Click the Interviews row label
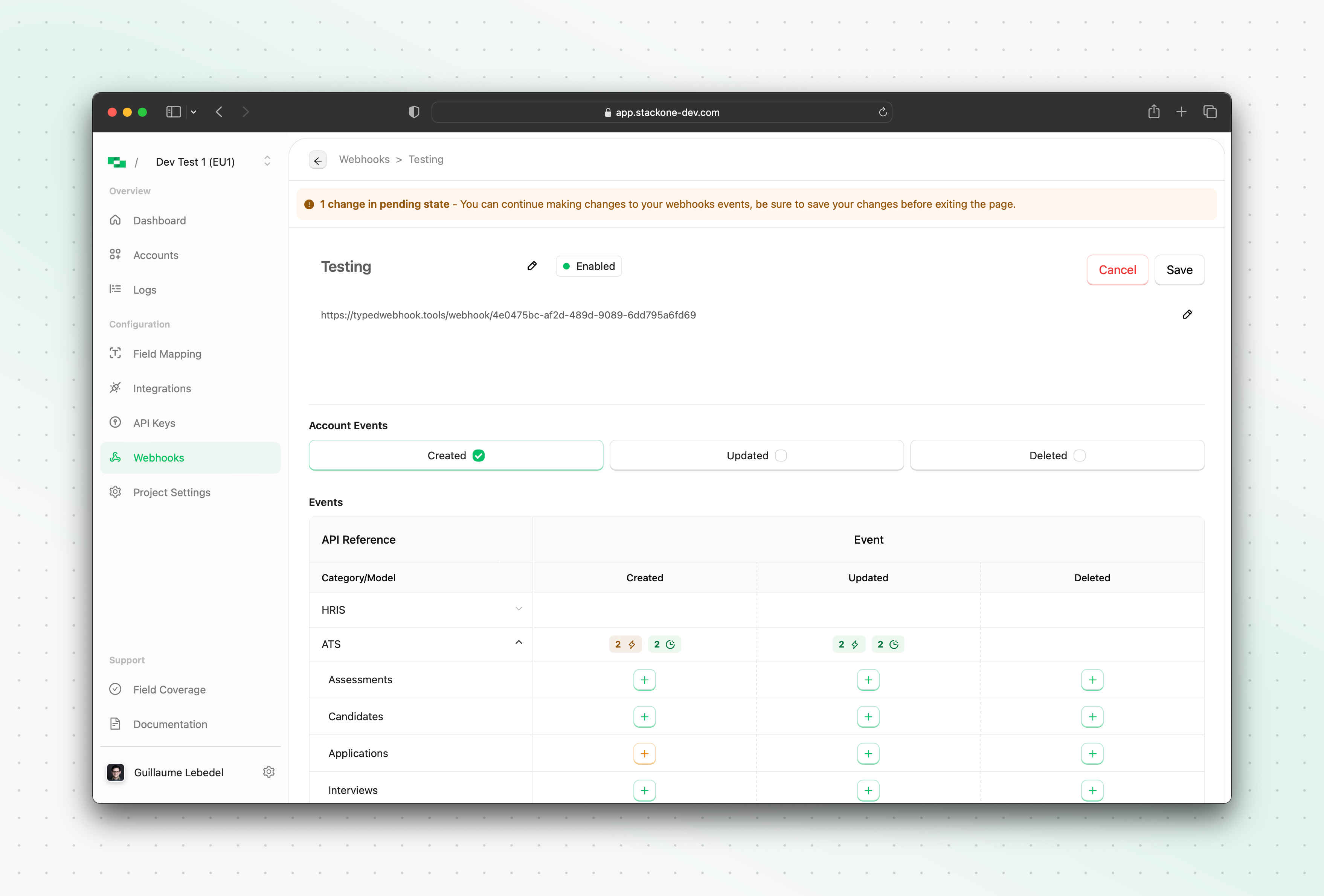The width and height of the screenshot is (1324, 896). click(352, 790)
